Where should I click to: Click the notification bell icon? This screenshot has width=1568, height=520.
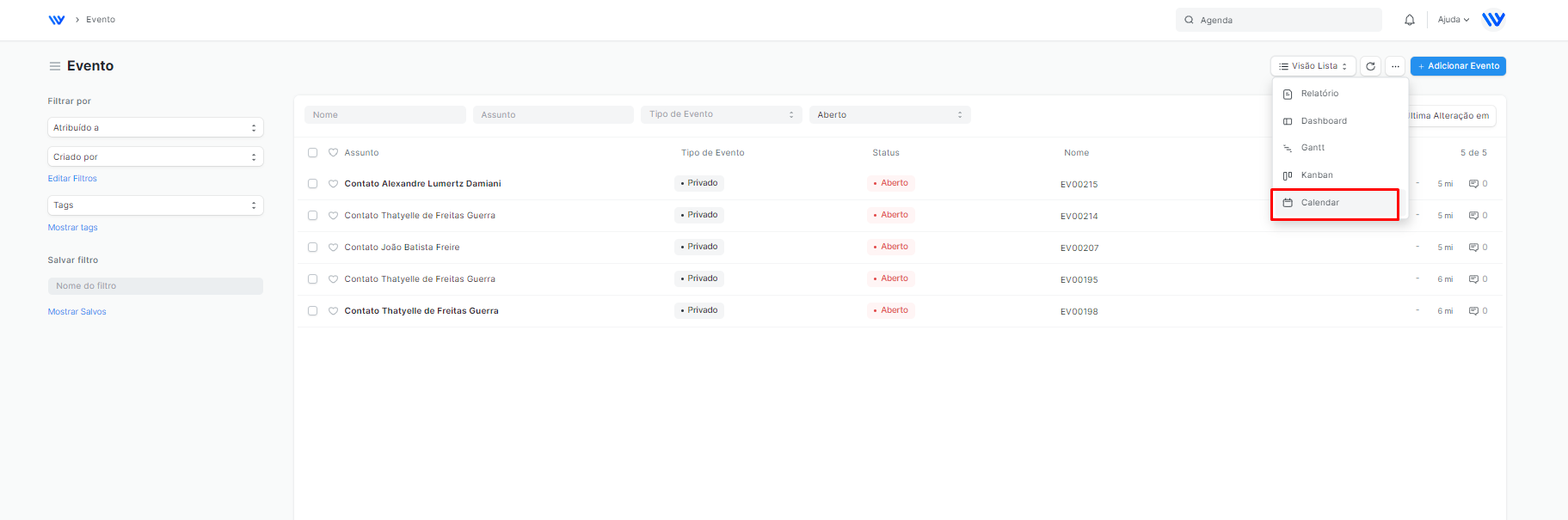tap(1410, 20)
